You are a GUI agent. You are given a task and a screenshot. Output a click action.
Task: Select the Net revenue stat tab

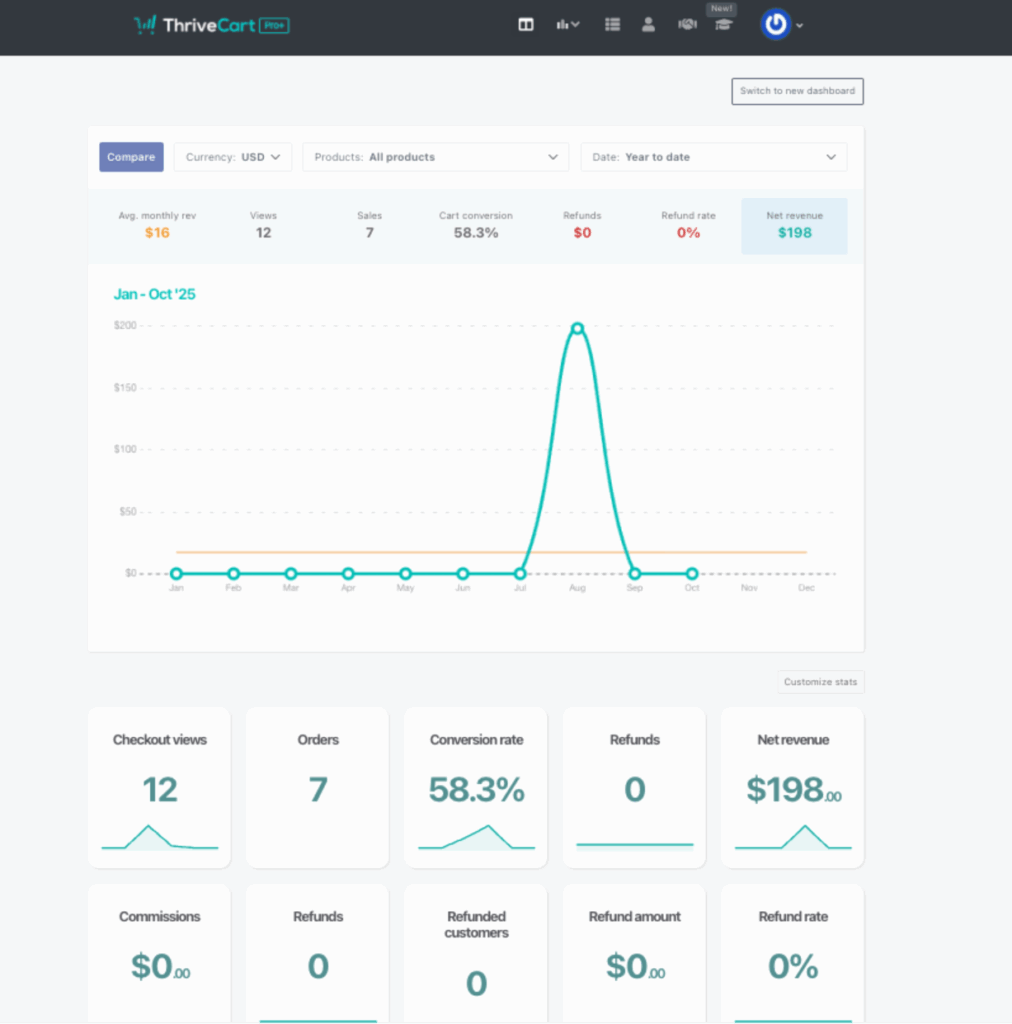point(794,226)
